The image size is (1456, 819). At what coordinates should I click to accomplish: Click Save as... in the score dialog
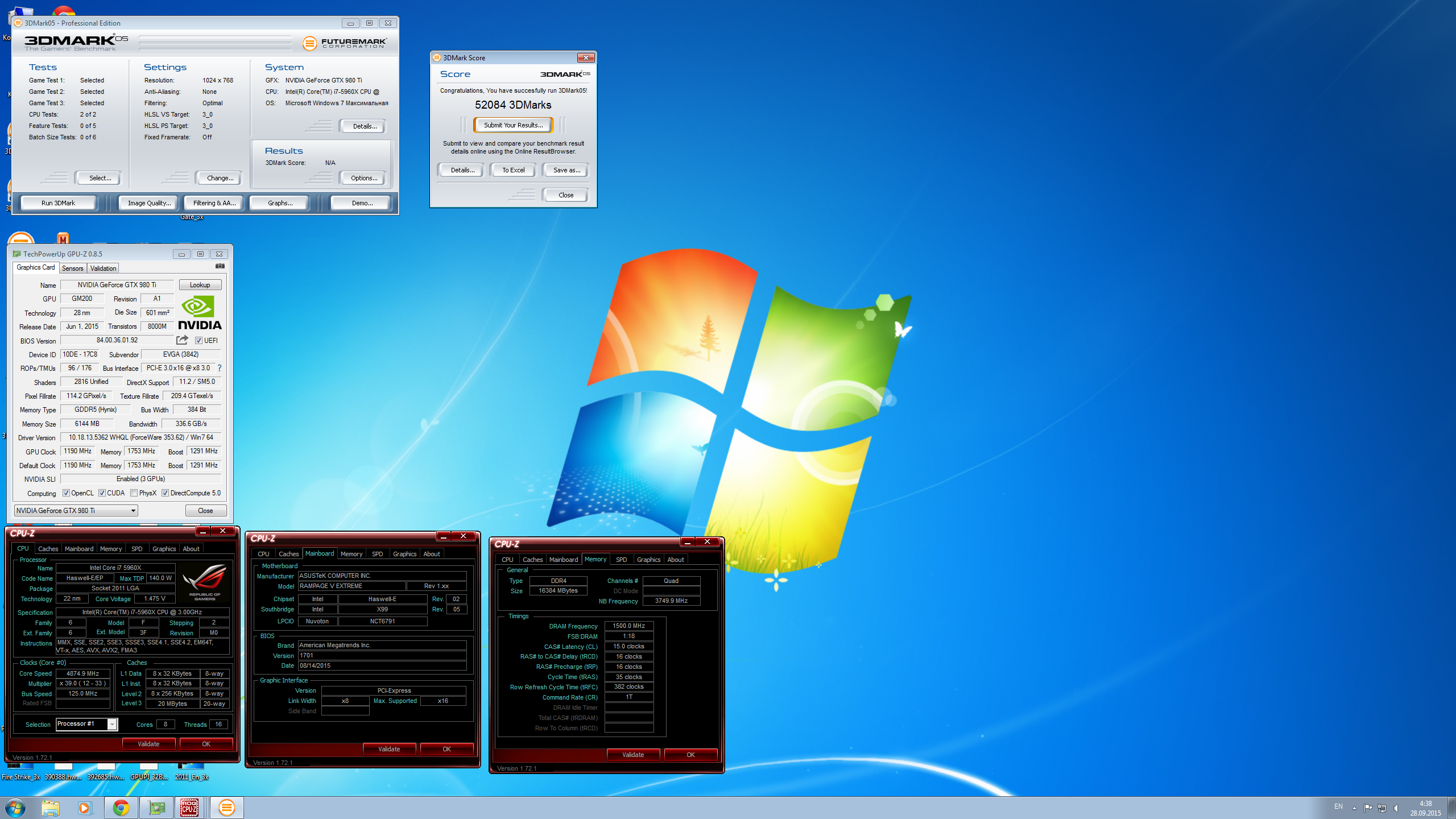pos(566,170)
